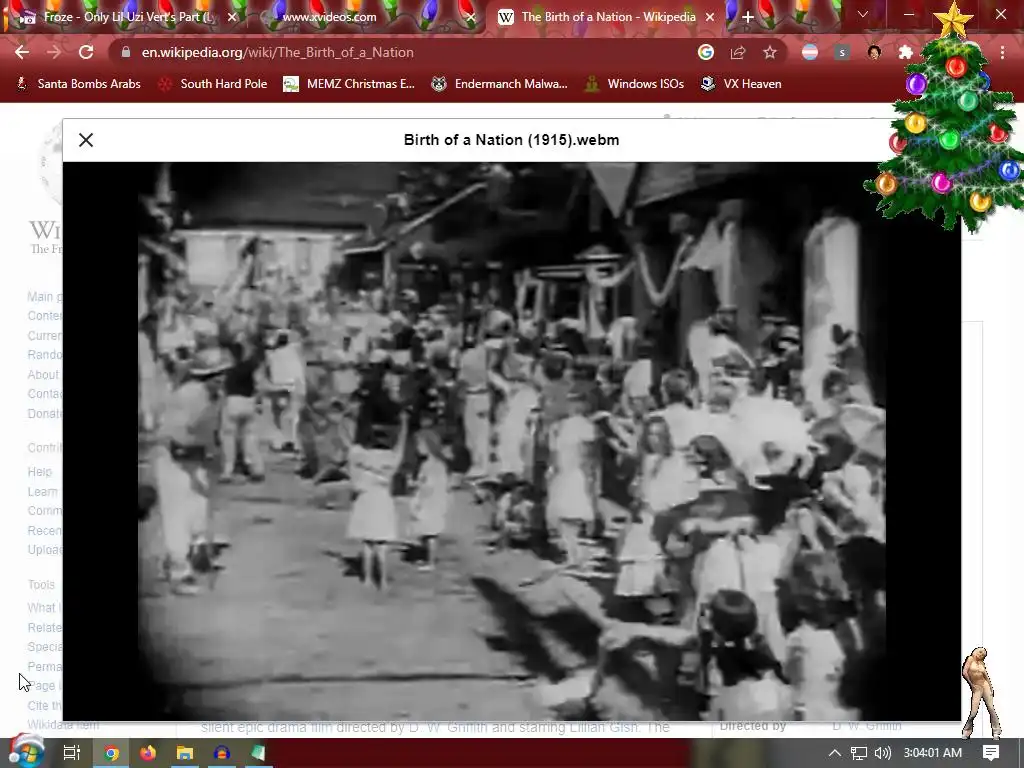Open a new tab with plus button
This screenshot has height=768, width=1024.
click(x=748, y=17)
